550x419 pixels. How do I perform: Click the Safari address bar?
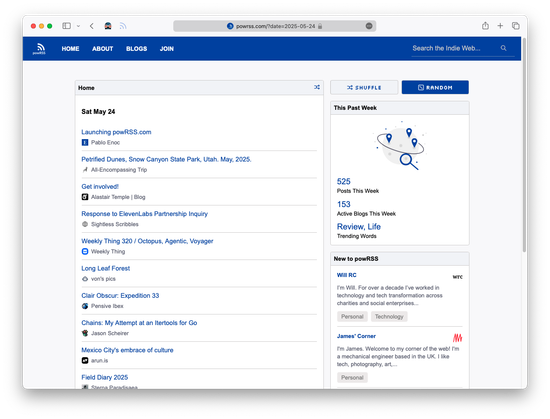[x=275, y=26]
